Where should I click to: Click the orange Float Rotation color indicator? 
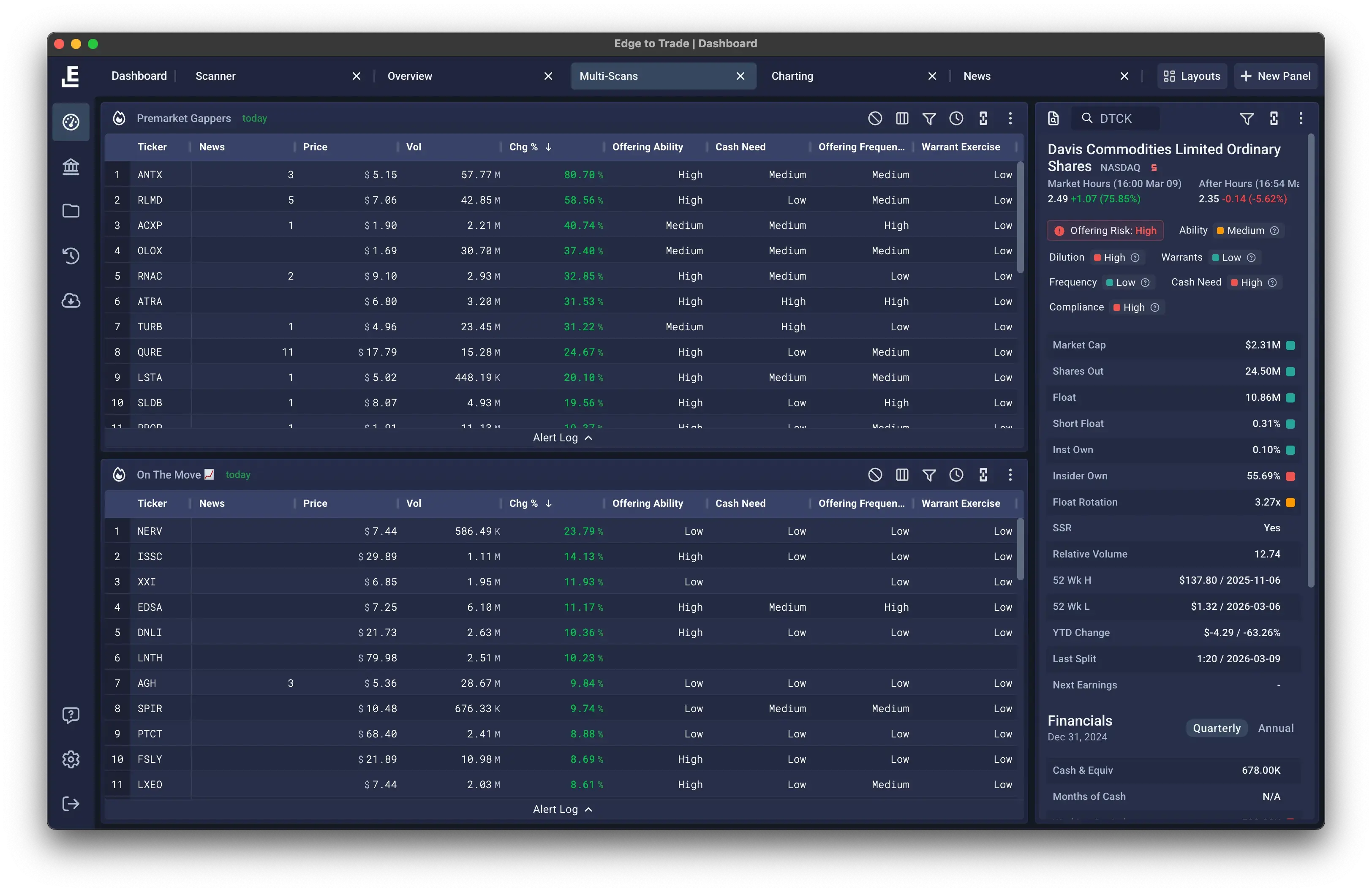click(1290, 502)
